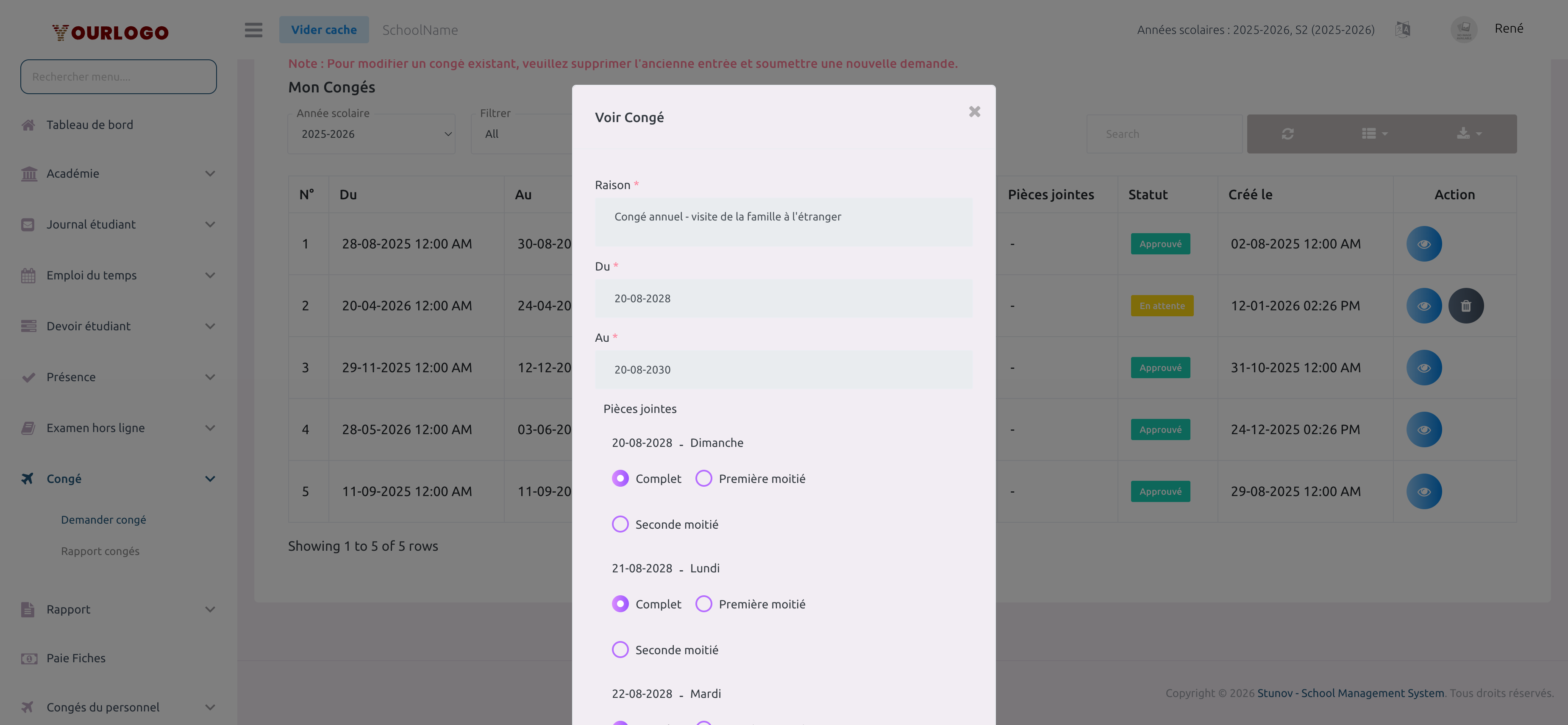
Task: Click the language translate icon
Action: tap(1402, 29)
